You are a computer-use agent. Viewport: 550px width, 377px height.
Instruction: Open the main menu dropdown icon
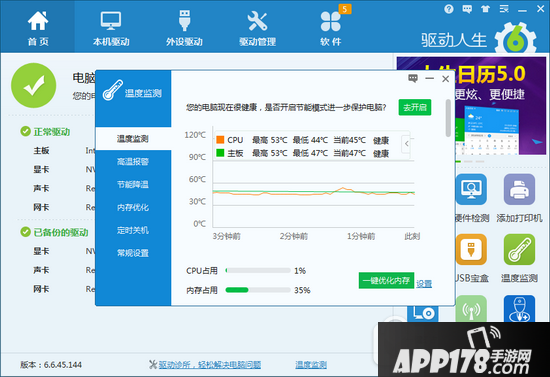(x=504, y=9)
